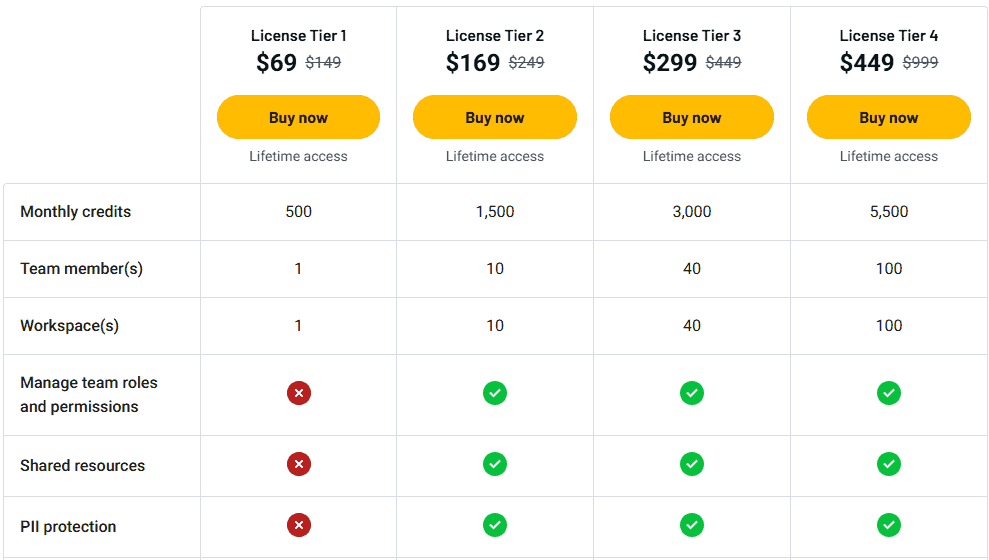Viewport: 989px width, 560px height.
Task: Click green check for Tier 3 team roles
Action: tap(692, 393)
